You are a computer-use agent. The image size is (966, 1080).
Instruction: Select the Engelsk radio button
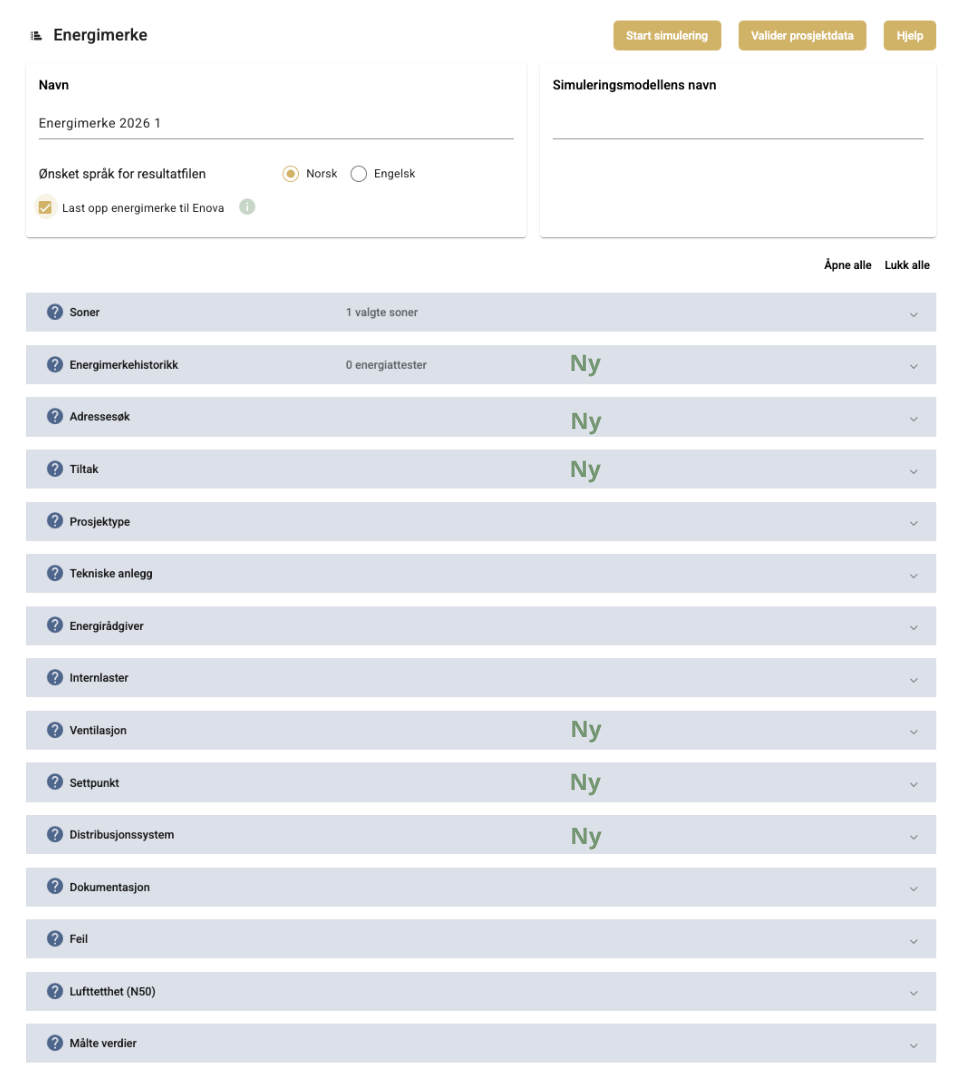click(359, 174)
